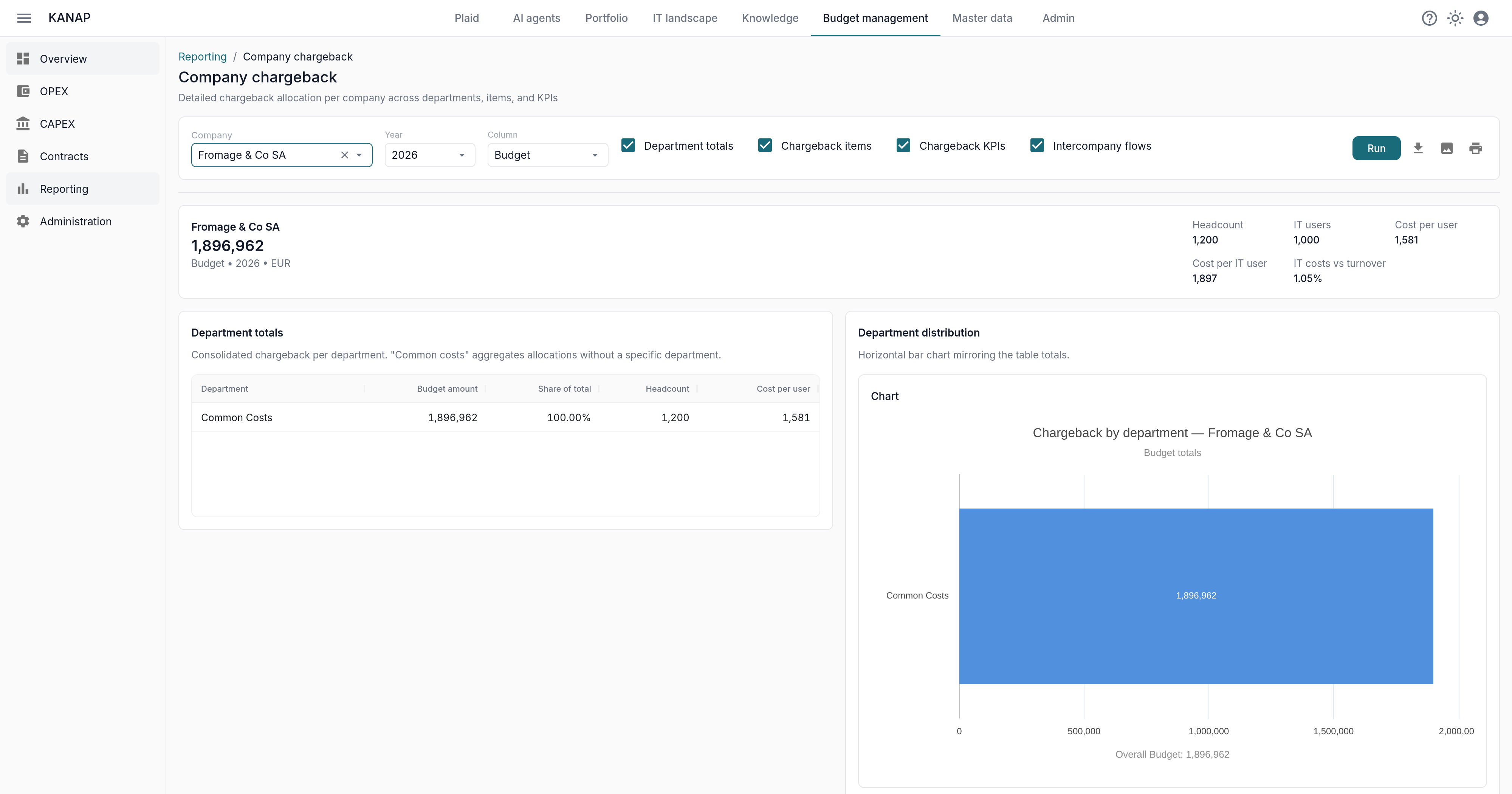Image resolution: width=1512 pixels, height=794 pixels.
Task: Click the IT users 1,000 value
Action: [1306, 240]
